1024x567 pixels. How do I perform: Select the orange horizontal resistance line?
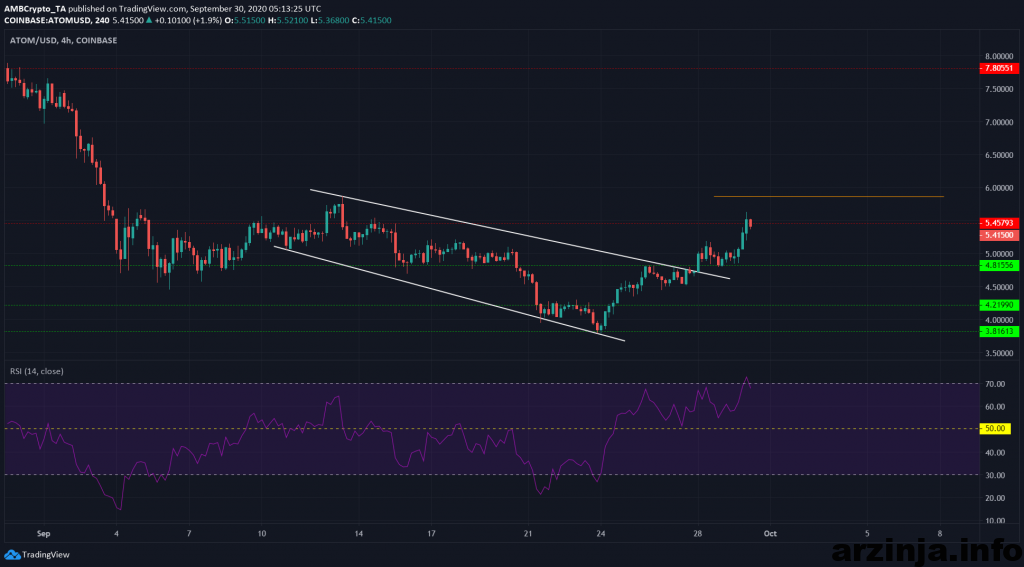point(828,197)
